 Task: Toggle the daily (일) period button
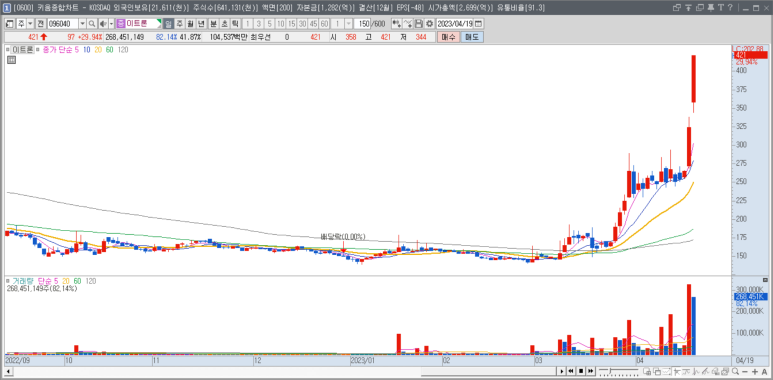tap(169, 24)
